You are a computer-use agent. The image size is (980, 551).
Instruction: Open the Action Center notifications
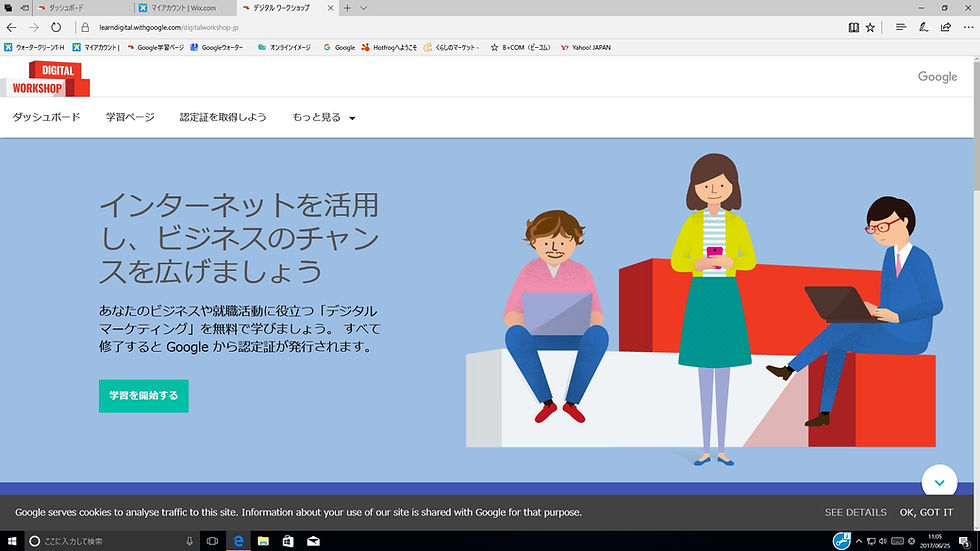965,541
